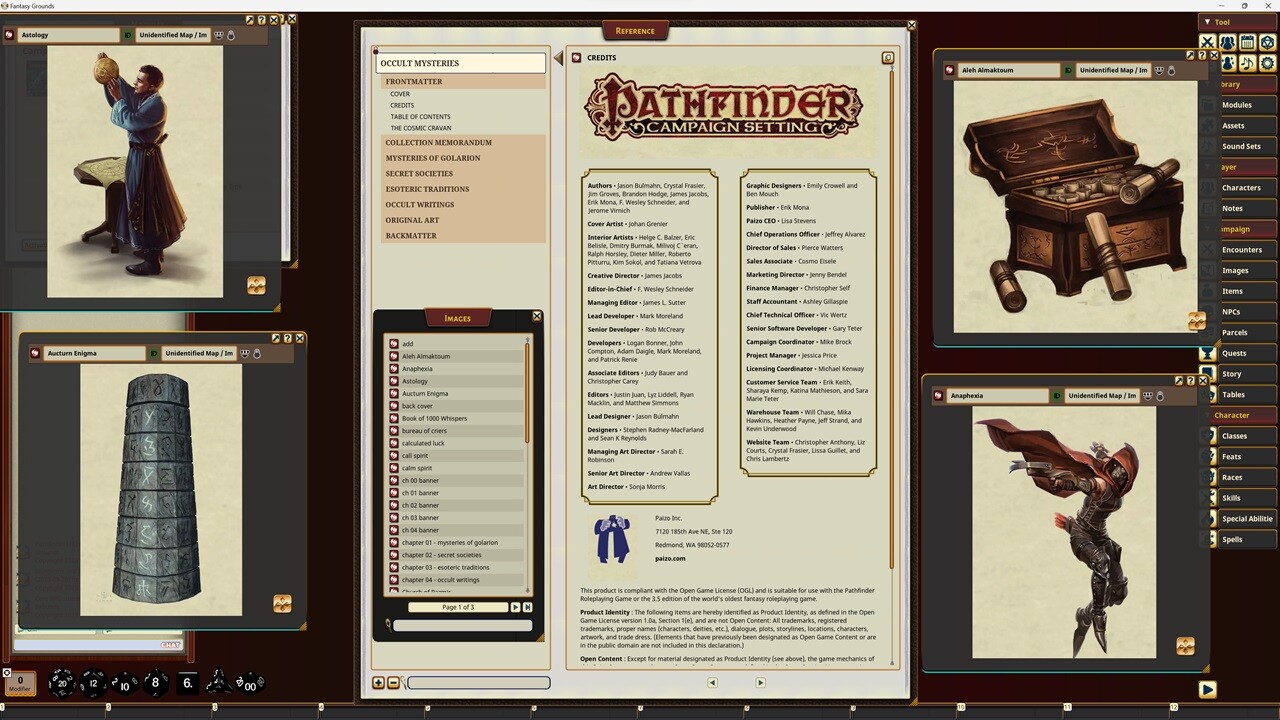Viewport: 1280px width, 720px height.
Task: Open the Combat Tracker crossed swords icon
Action: pos(1208,42)
